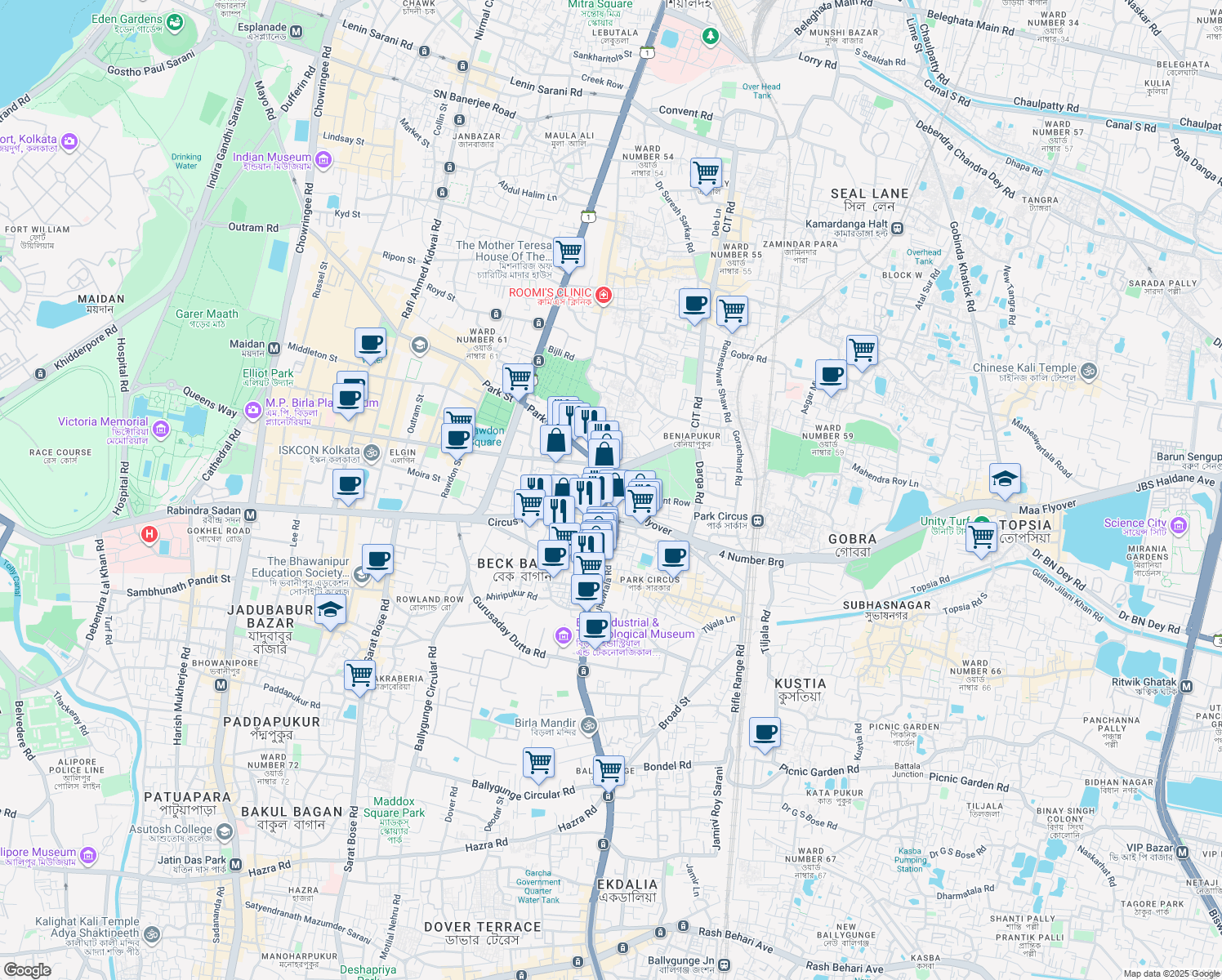Click the graduation cap marker near Maa Flyover
This screenshot has height=980, width=1222.
pos(1005,479)
